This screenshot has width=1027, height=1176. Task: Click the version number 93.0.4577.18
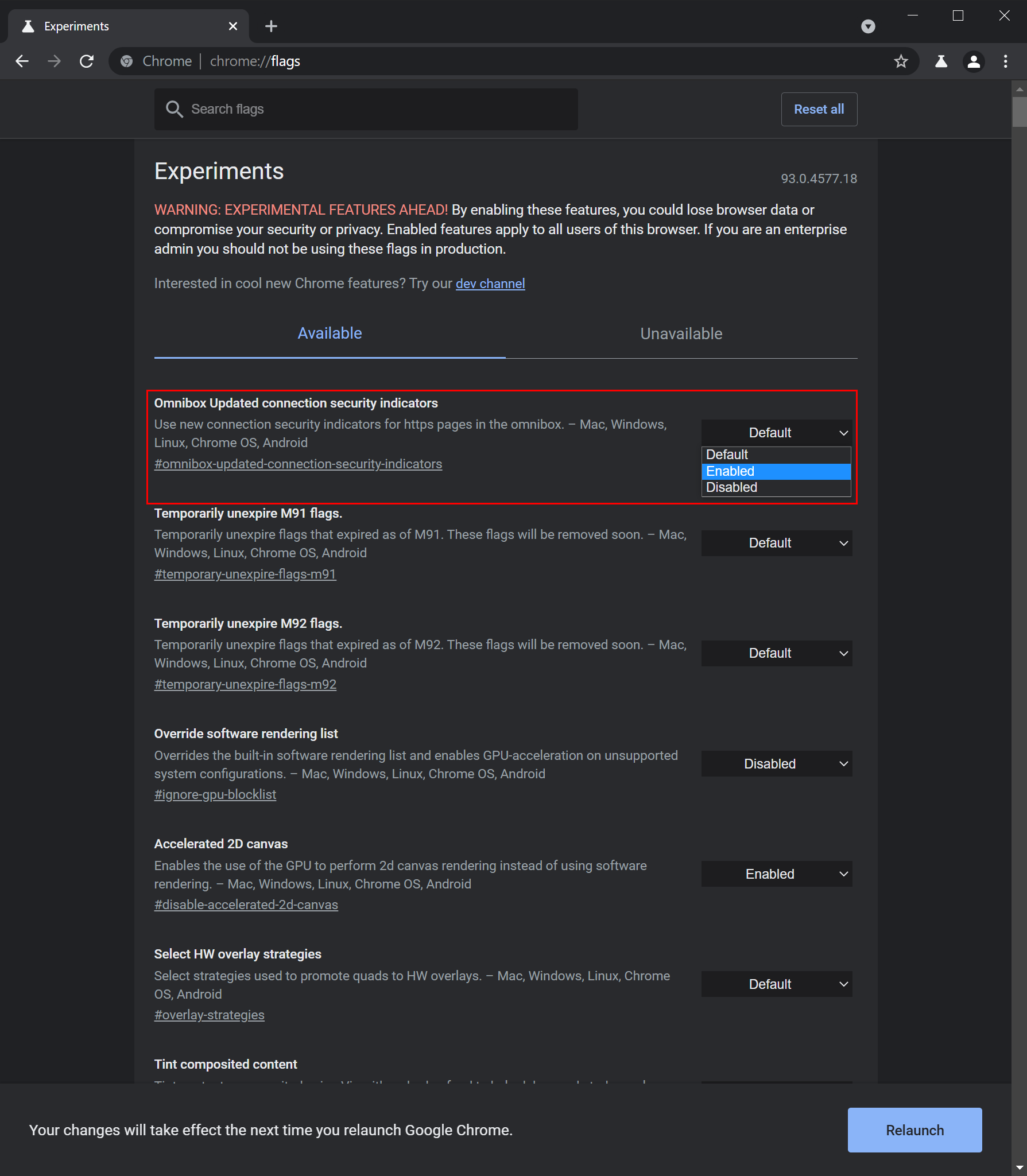tap(819, 178)
